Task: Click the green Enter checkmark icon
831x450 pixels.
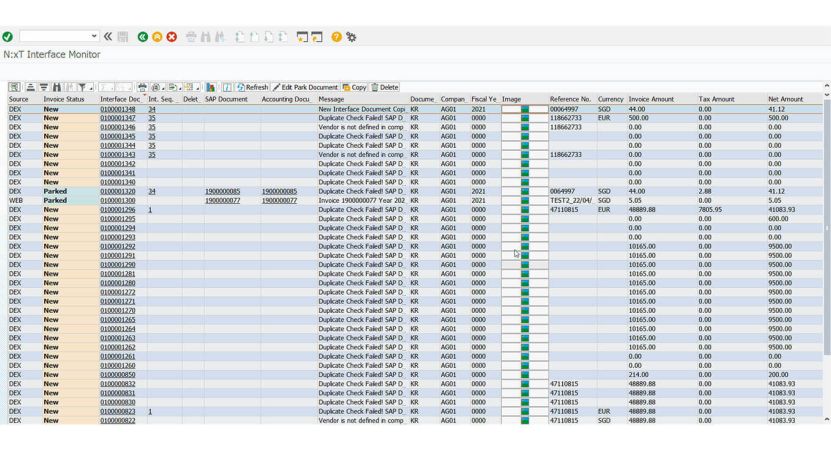Action: [8, 37]
